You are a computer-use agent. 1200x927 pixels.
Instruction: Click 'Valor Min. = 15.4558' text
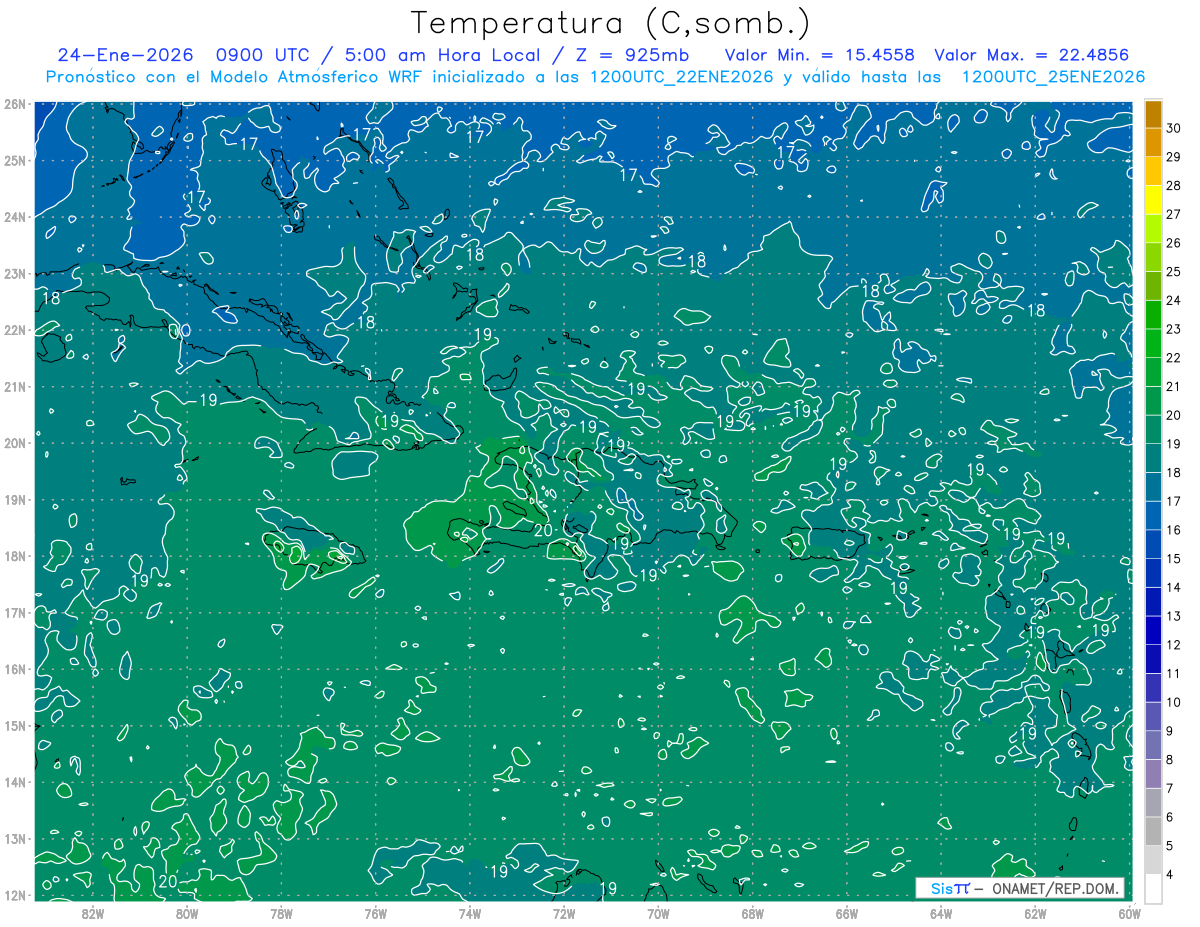click(819, 55)
